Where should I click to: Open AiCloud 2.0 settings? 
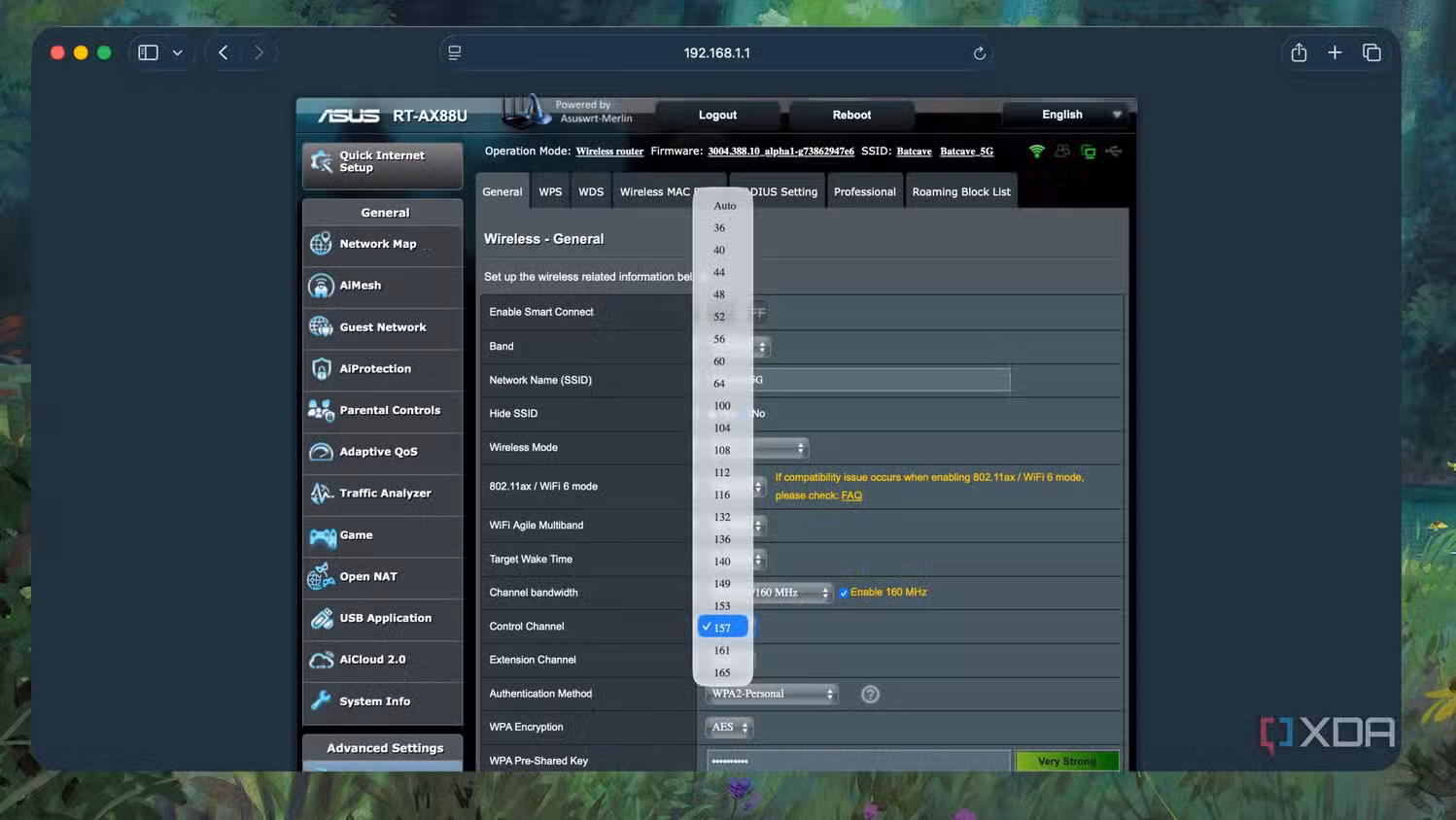(x=383, y=660)
